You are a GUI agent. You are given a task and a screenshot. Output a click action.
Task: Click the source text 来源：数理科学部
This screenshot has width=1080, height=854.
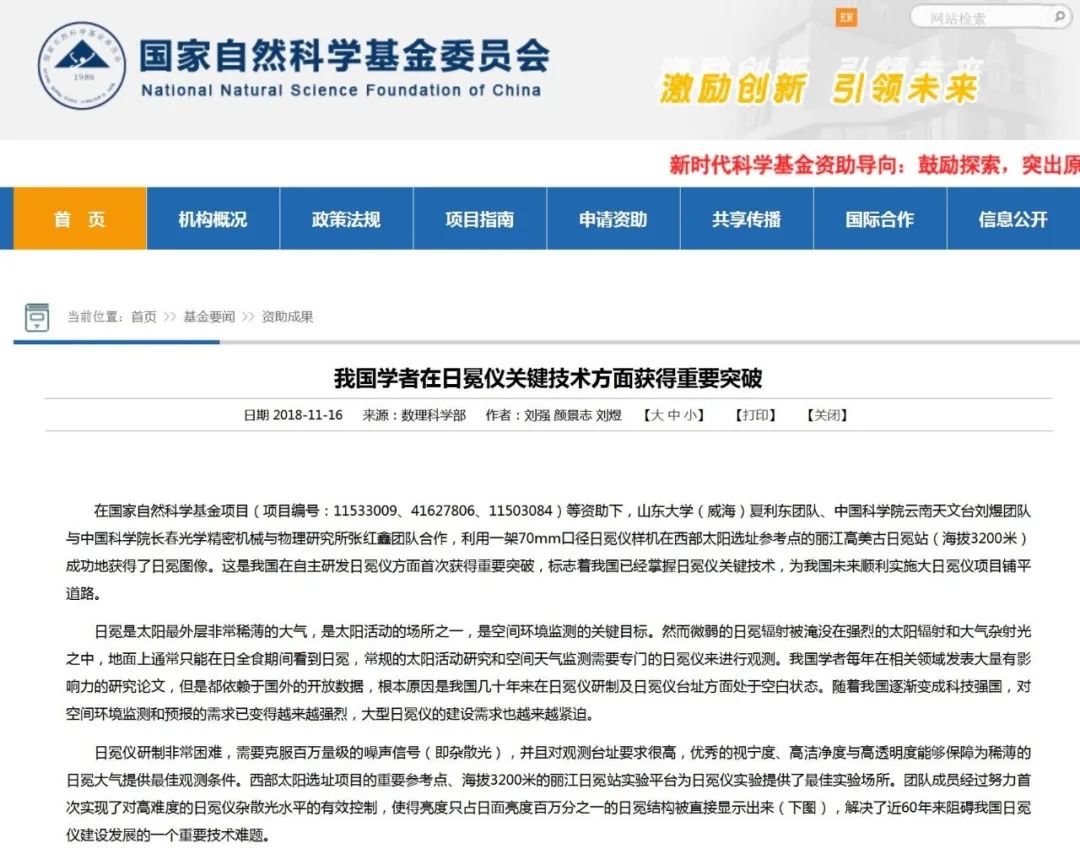click(414, 415)
